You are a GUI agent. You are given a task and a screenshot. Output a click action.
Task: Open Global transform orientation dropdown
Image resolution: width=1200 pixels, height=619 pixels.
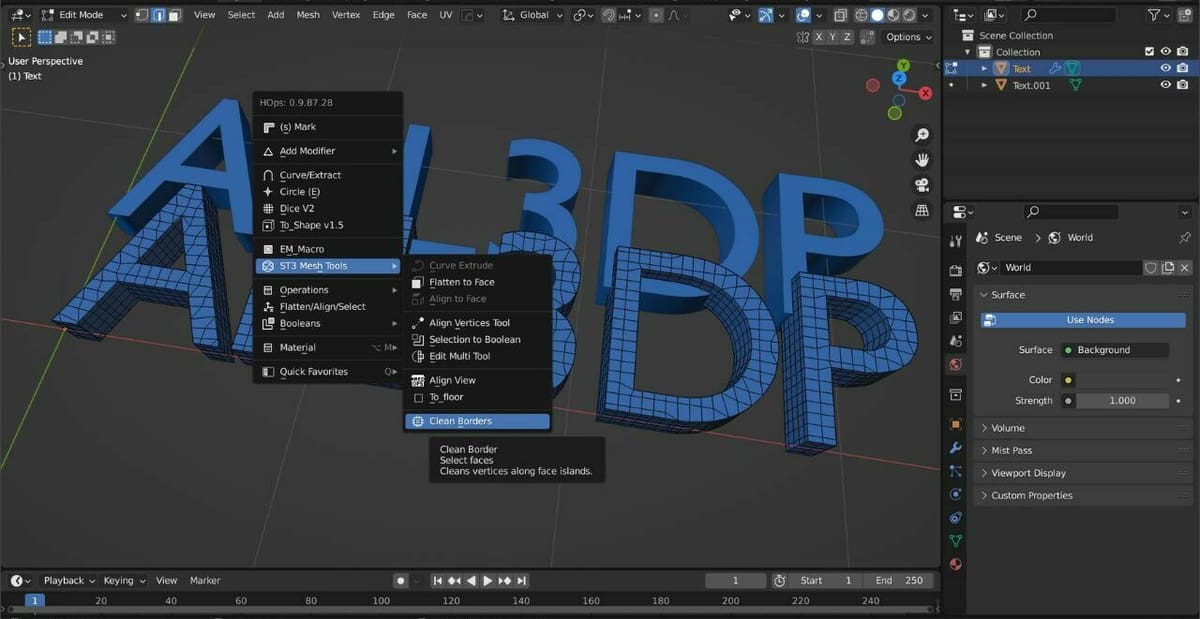[532, 15]
